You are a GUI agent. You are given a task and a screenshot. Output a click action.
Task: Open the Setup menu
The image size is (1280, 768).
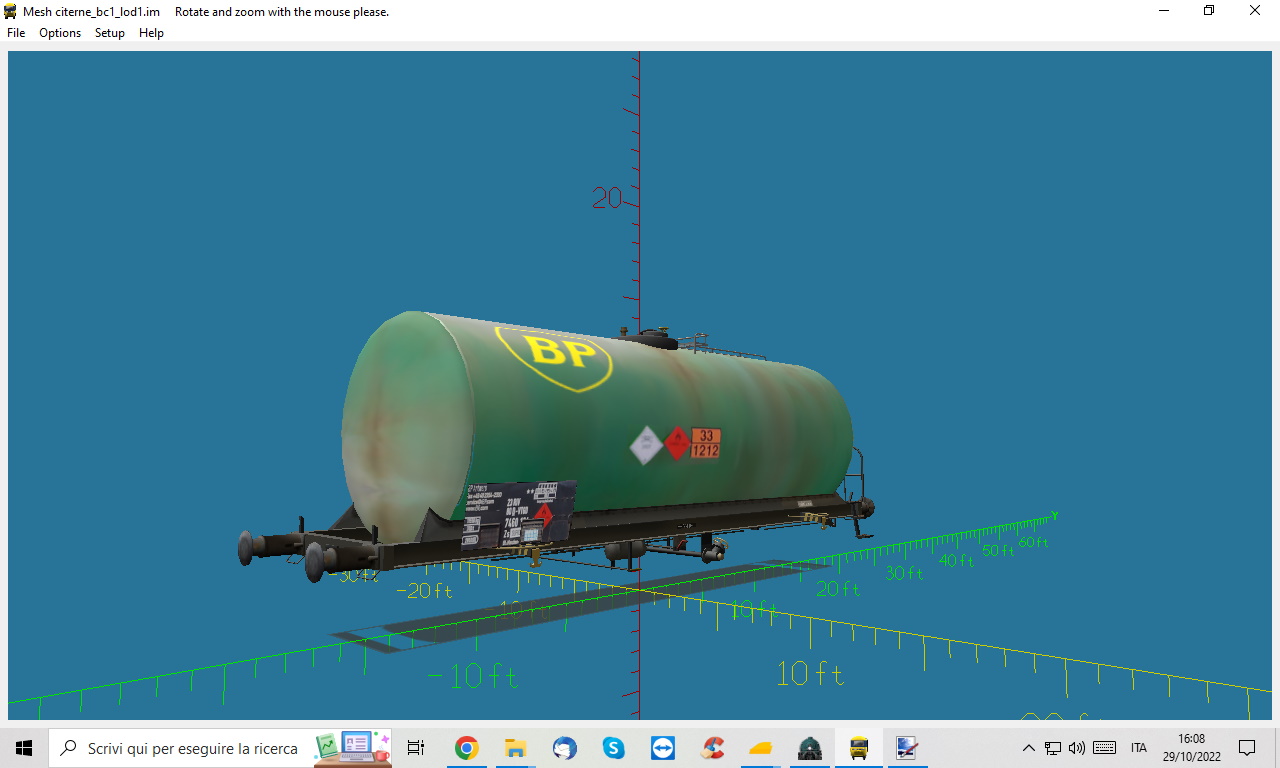click(x=110, y=33)
